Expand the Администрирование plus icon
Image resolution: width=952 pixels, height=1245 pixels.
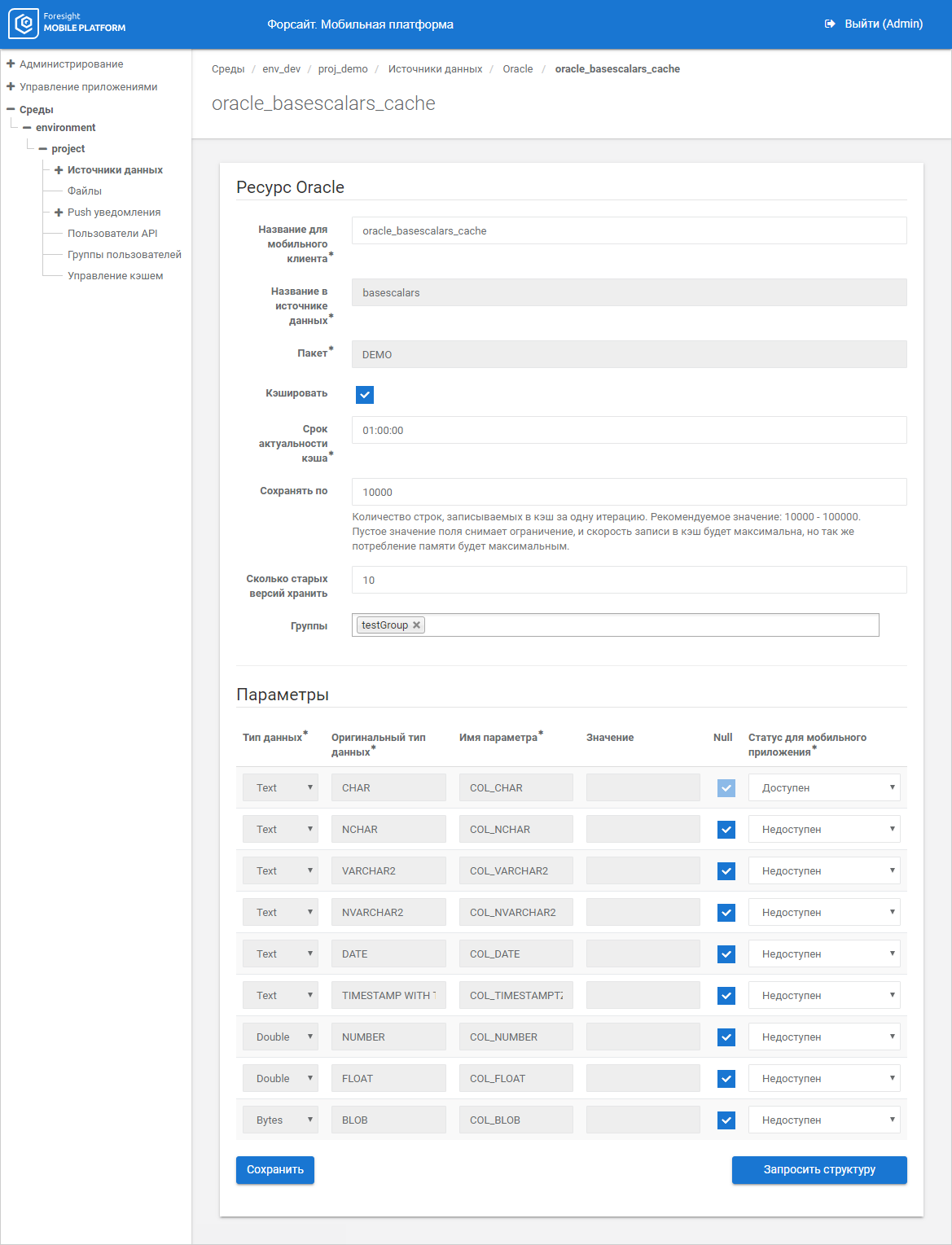(11, 64)
